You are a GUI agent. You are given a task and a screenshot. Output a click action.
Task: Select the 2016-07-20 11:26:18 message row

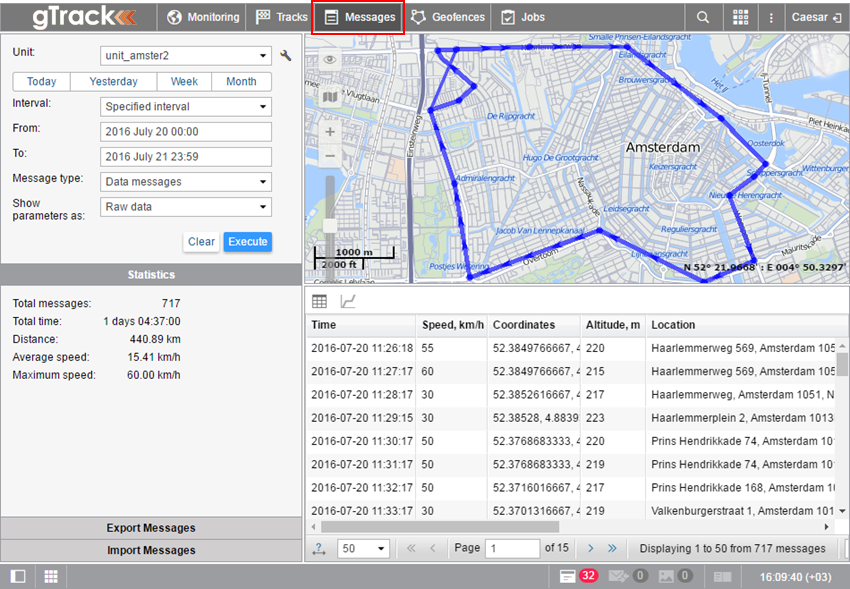pyautogui.click(x=572, y=348)
